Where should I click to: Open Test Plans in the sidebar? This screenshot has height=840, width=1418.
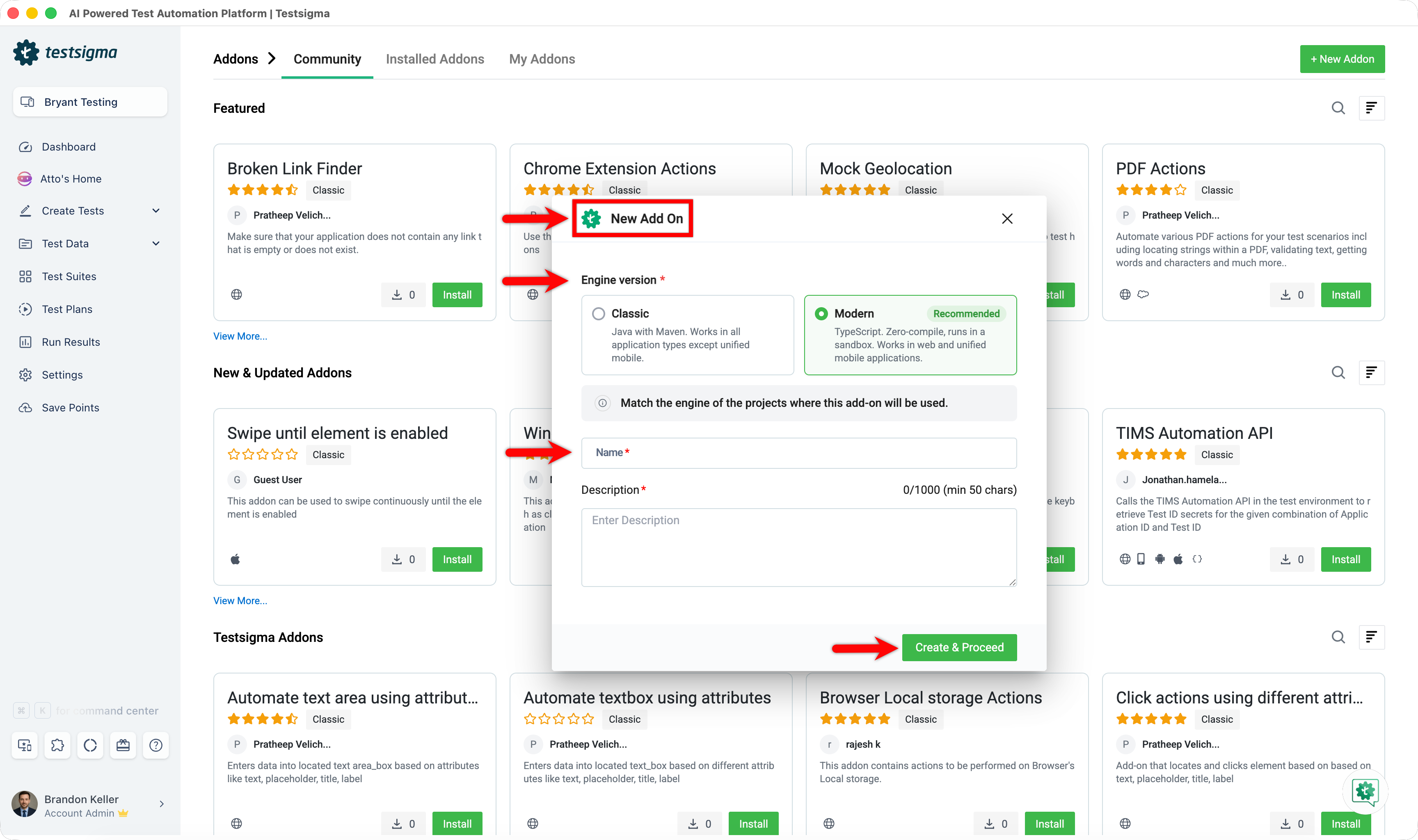coord(67,309)
